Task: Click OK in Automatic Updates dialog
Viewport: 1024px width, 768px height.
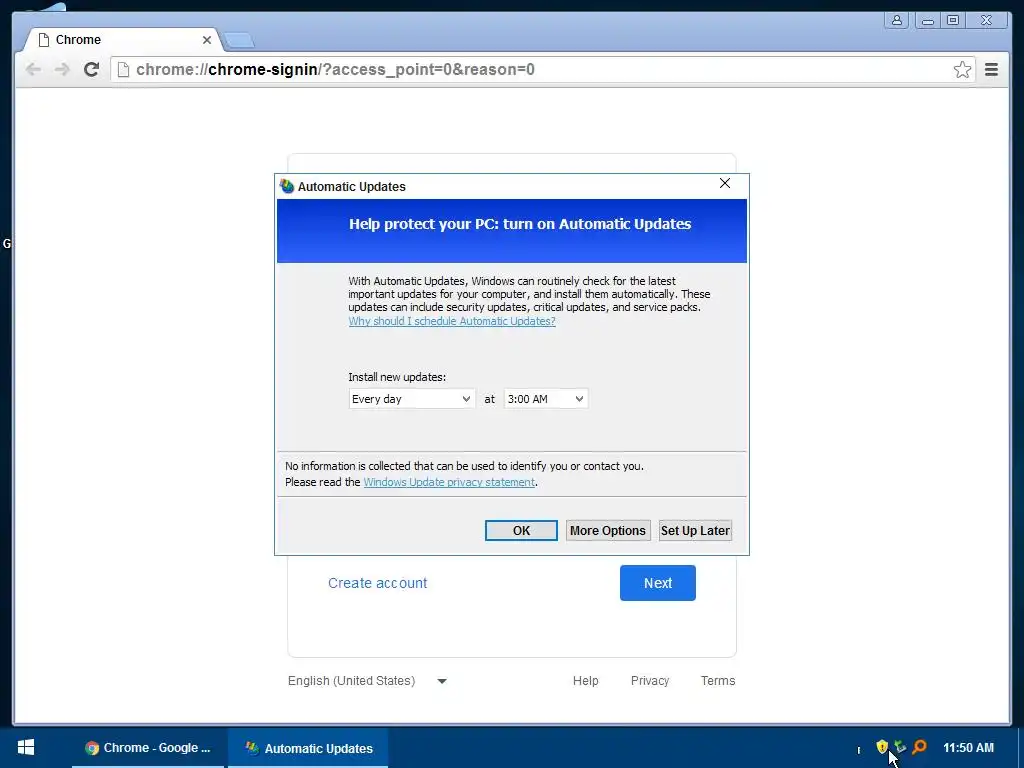Action: pyautogui.click(x=521, y=531)
